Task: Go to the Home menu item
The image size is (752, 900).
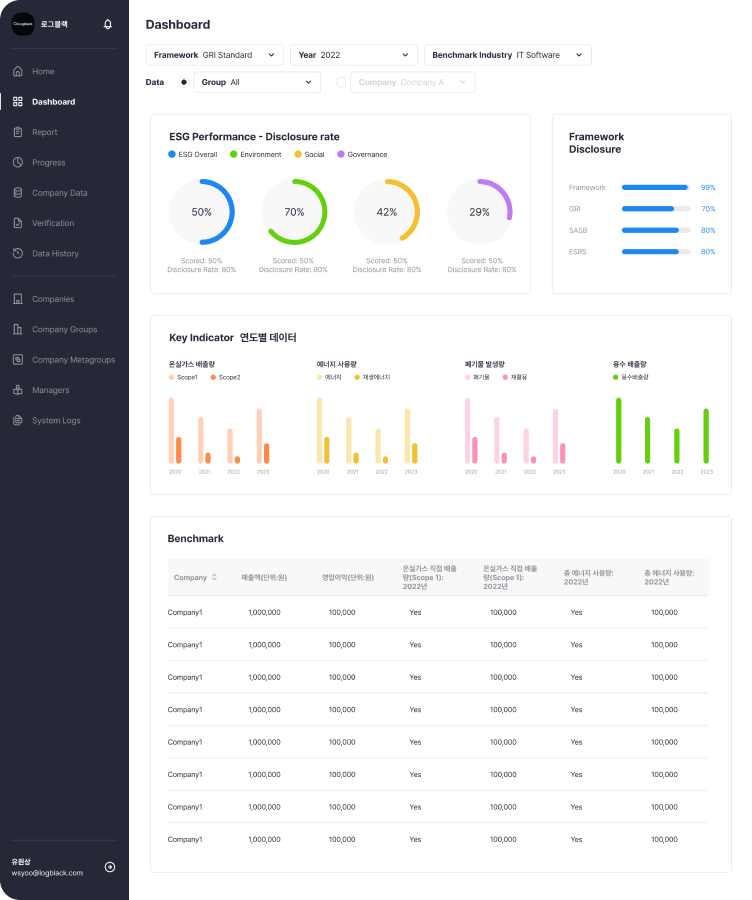Action: [x=43, y=71]
